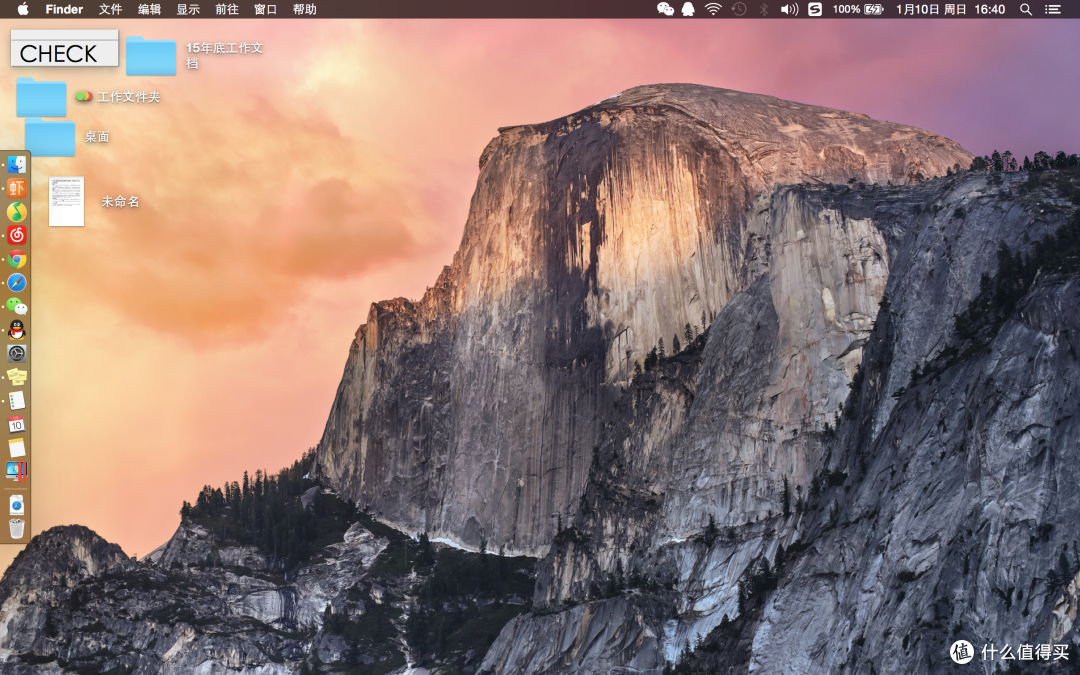The image size is (1080, 675).
Task: Open Calendar from the Dock
Action: coord(17,424)
